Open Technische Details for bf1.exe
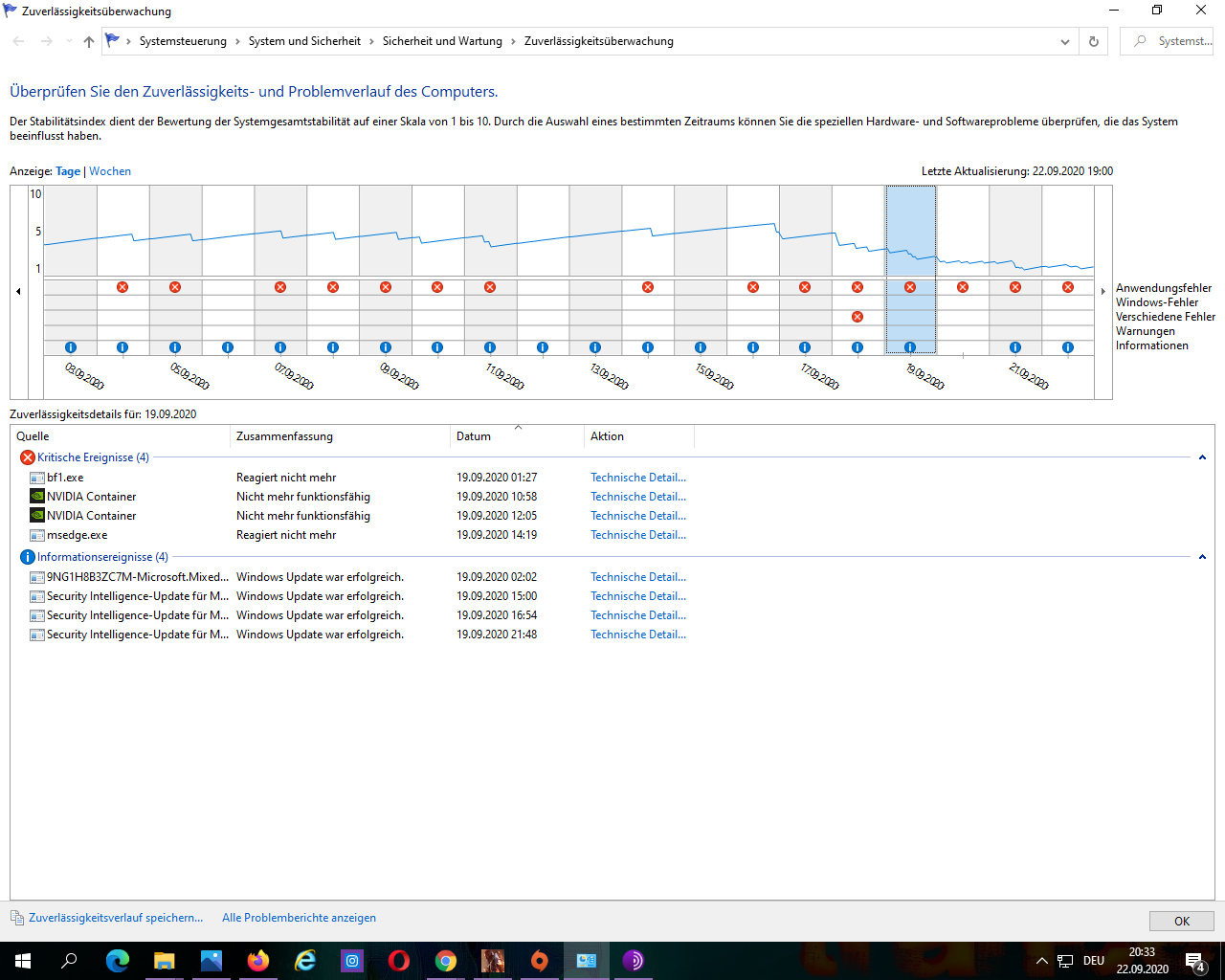 pyautogui.click(x=638, y=478)
